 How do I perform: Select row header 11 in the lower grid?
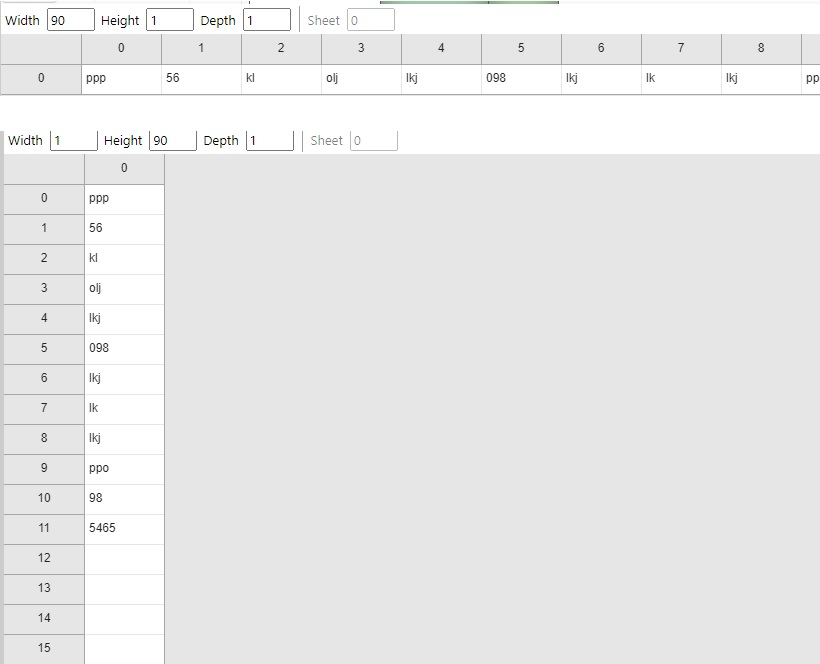click(44, 530)
